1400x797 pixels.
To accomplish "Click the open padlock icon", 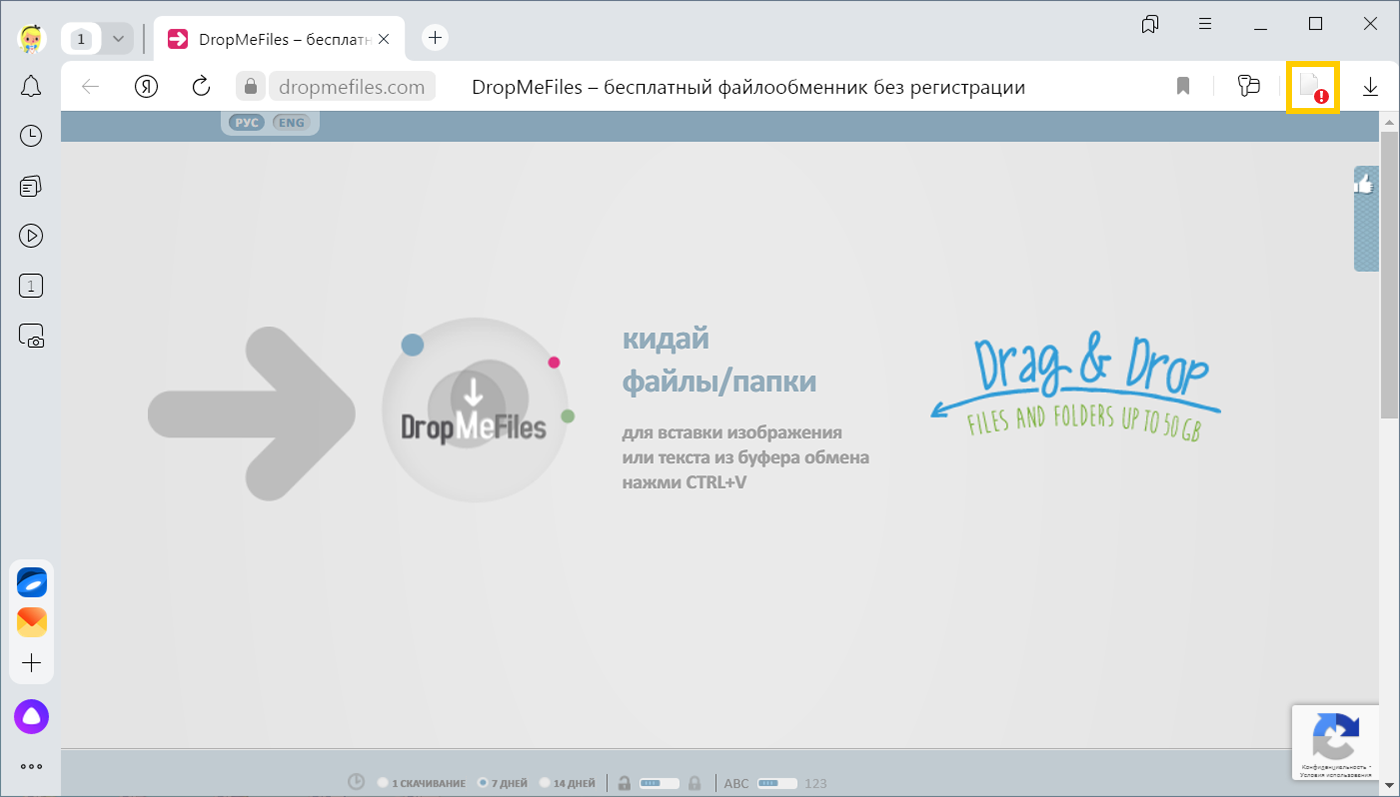I will click(x=623, y=783).
